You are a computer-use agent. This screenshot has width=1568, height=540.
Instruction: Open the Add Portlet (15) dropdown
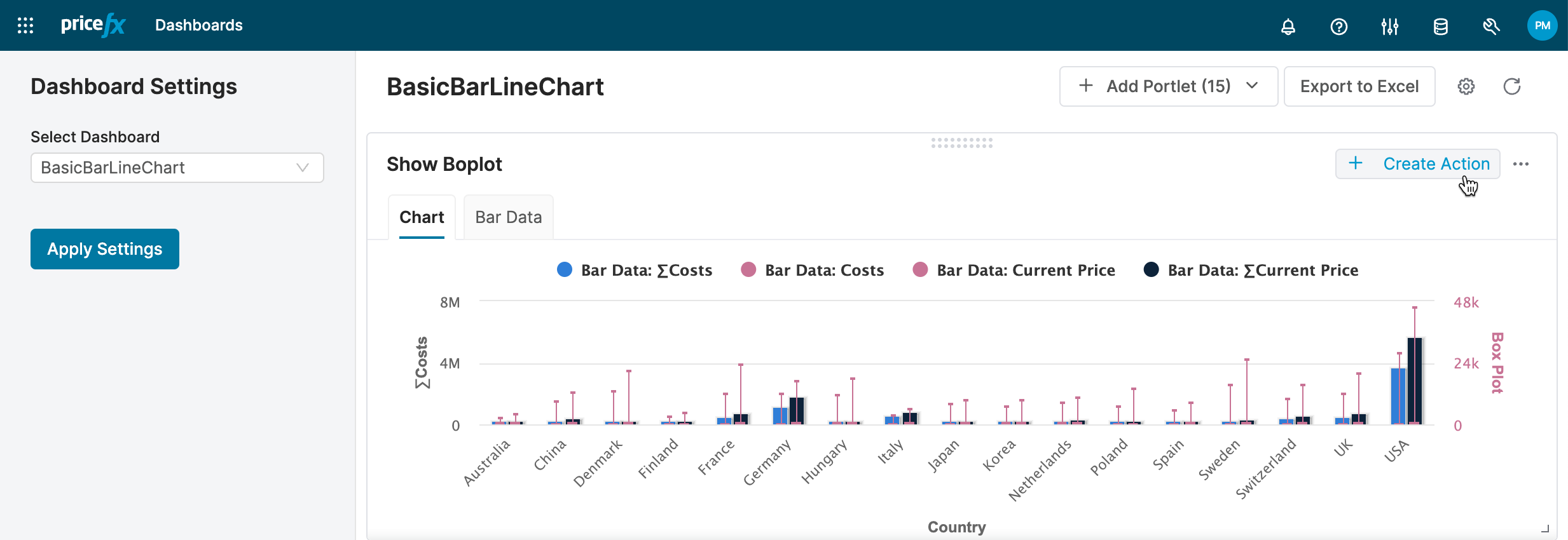click(x=1168, y=86)
